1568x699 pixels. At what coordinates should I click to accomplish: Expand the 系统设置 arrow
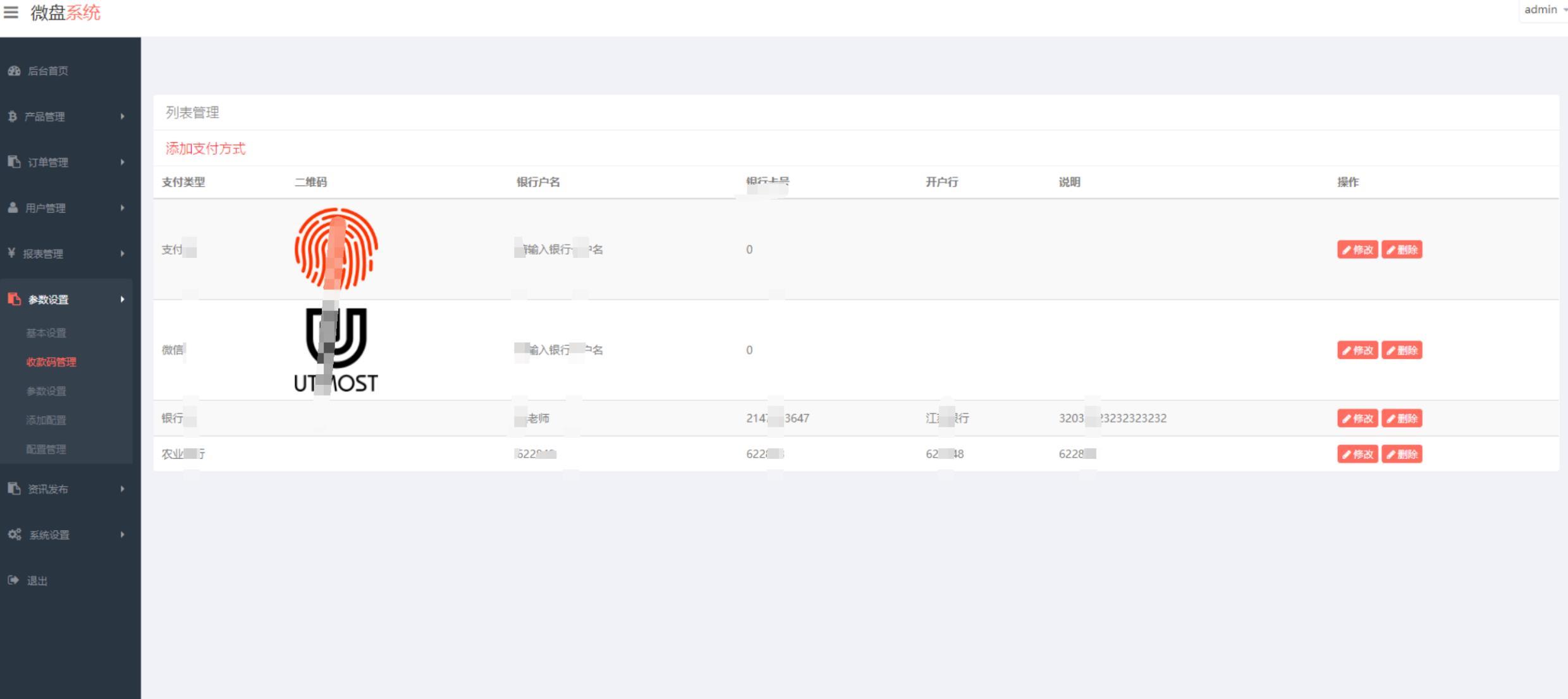(123, 534)
